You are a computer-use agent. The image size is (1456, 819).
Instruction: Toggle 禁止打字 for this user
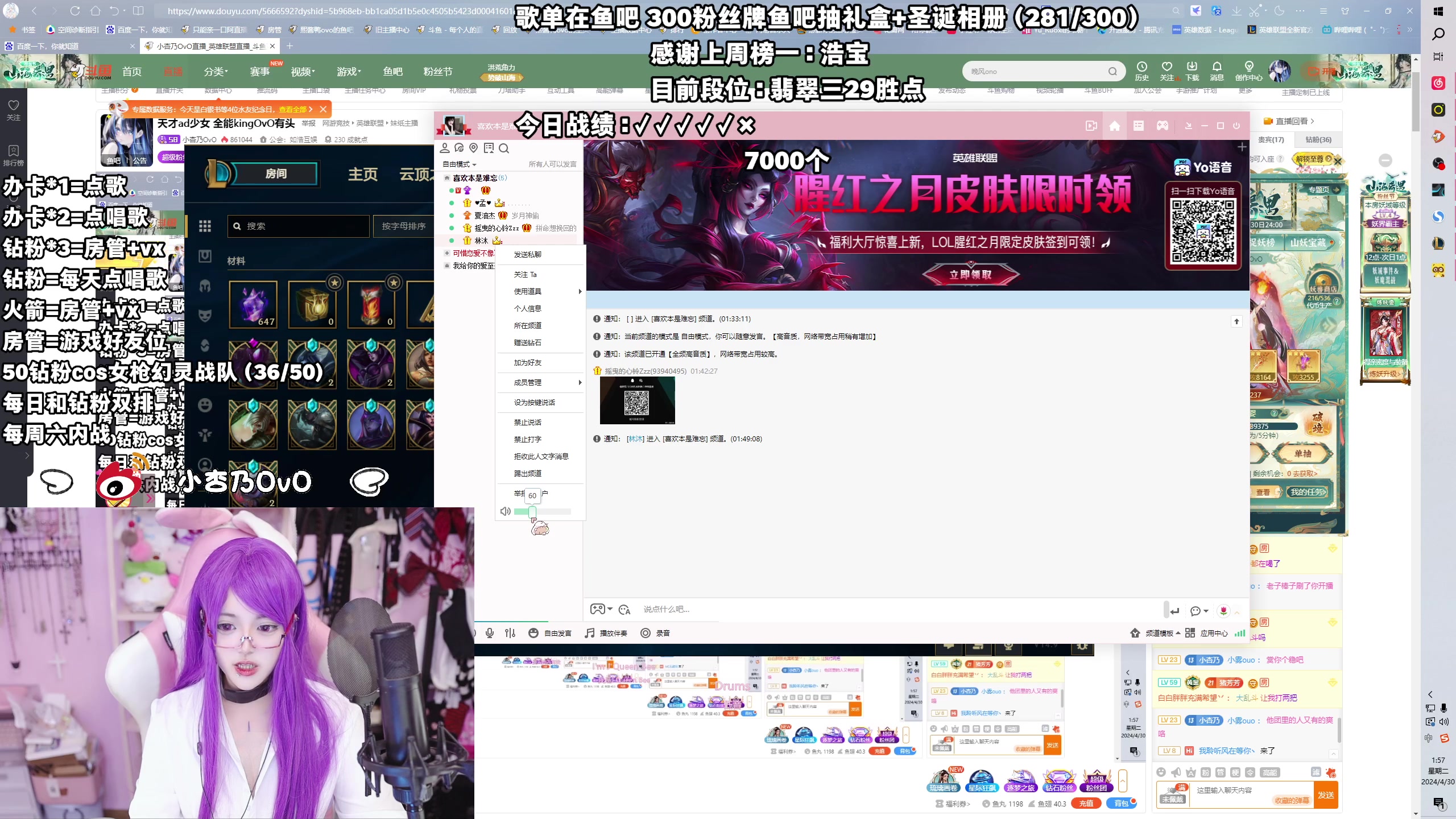528,439
